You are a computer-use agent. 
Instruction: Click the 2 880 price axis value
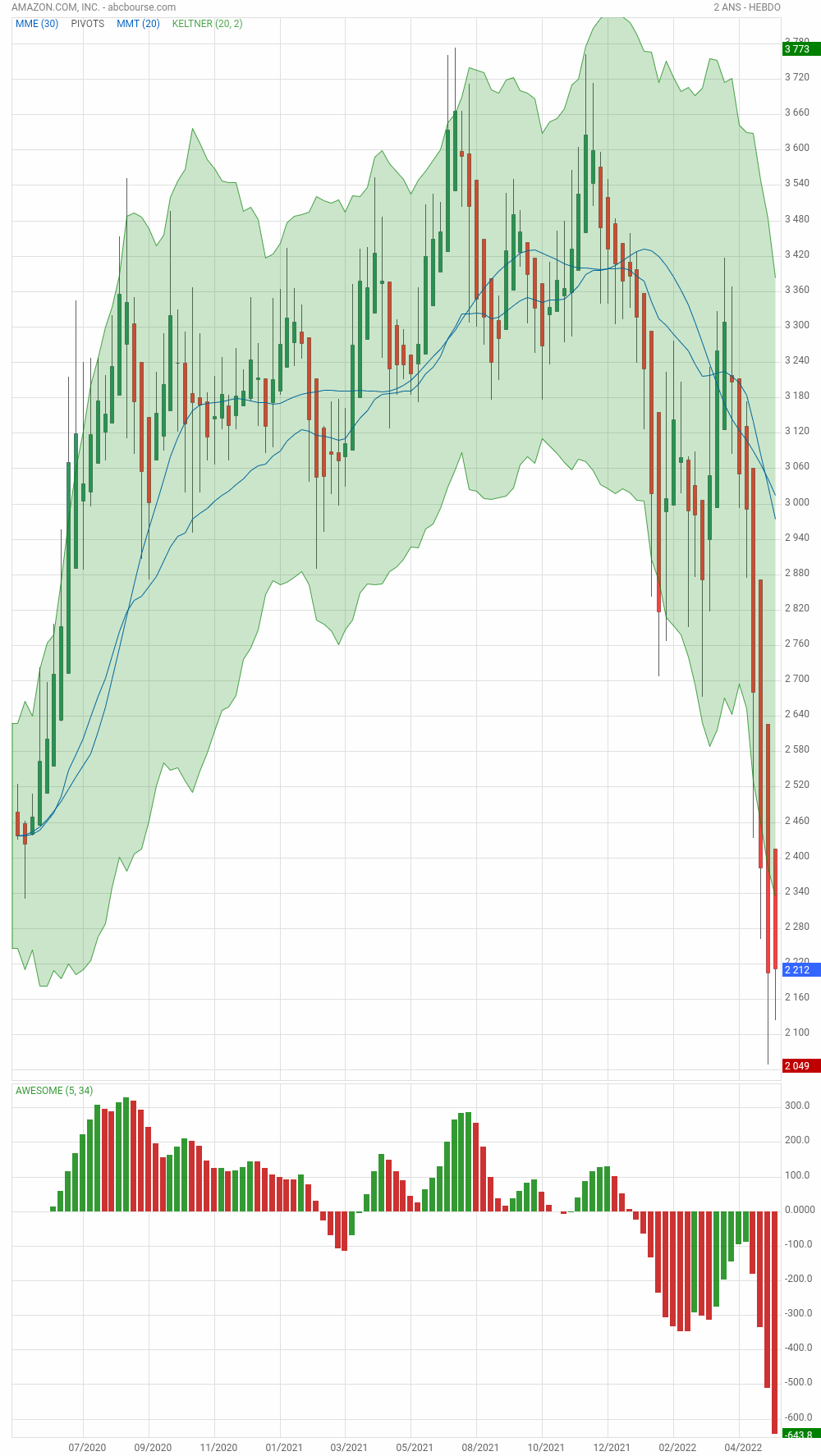click(797, 573)
